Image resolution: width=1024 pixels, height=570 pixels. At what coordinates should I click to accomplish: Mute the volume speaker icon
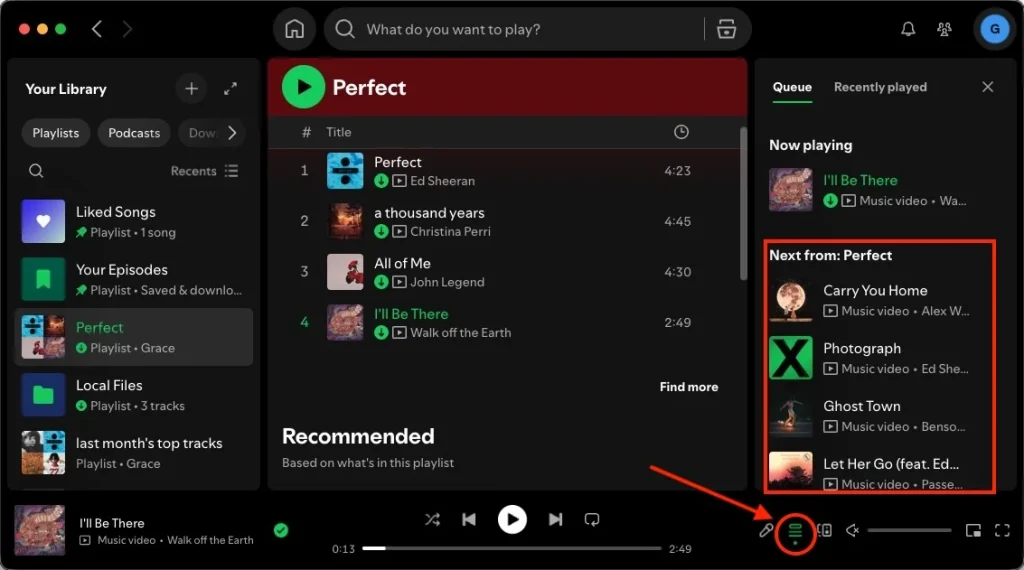(852, 530)
